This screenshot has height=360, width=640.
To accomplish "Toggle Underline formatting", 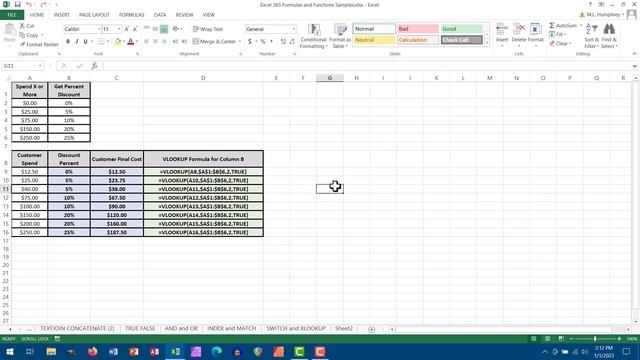I will pos(85,41).
